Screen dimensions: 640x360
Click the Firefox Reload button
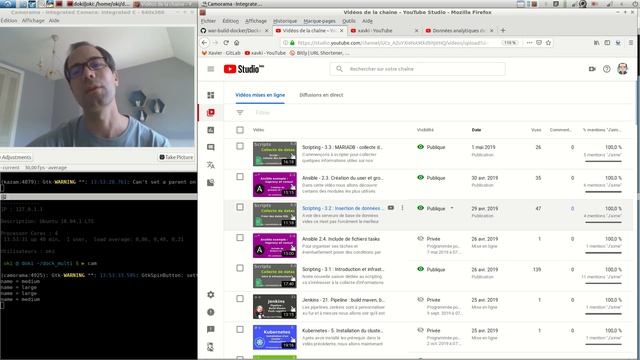226,42
